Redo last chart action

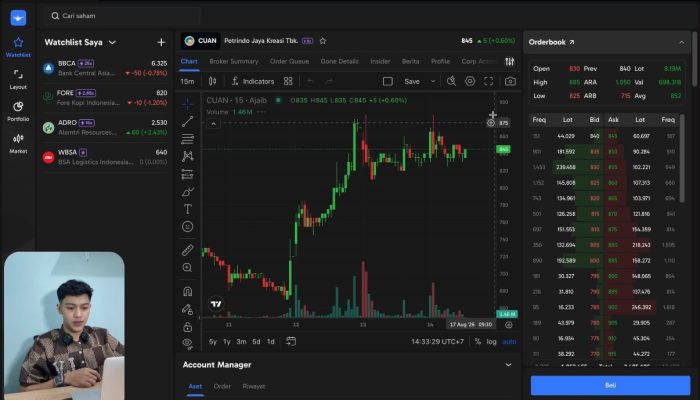click(329, 81)
